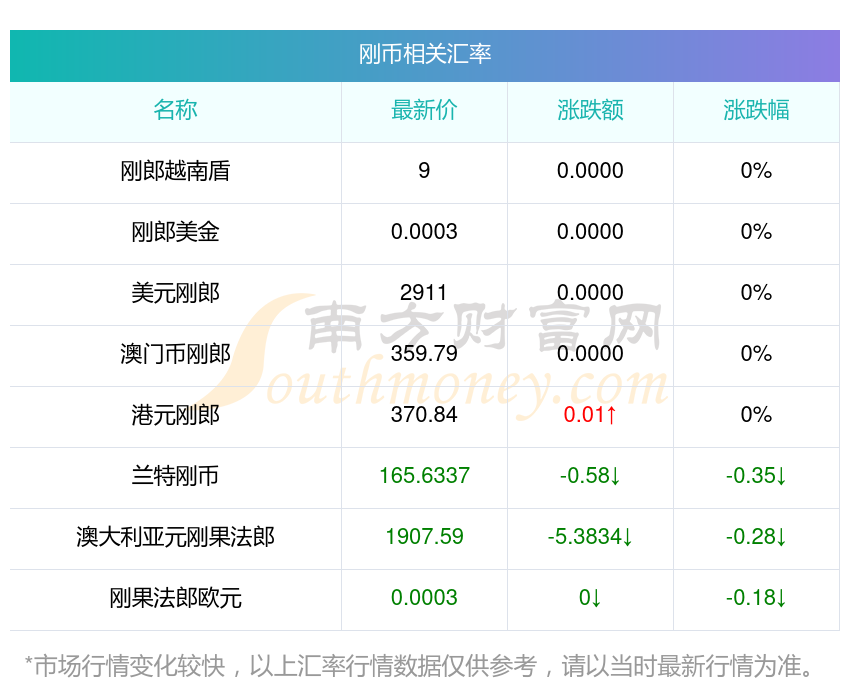Click the 0.0000 change amount in 刚郎越南盾 row

590,171
